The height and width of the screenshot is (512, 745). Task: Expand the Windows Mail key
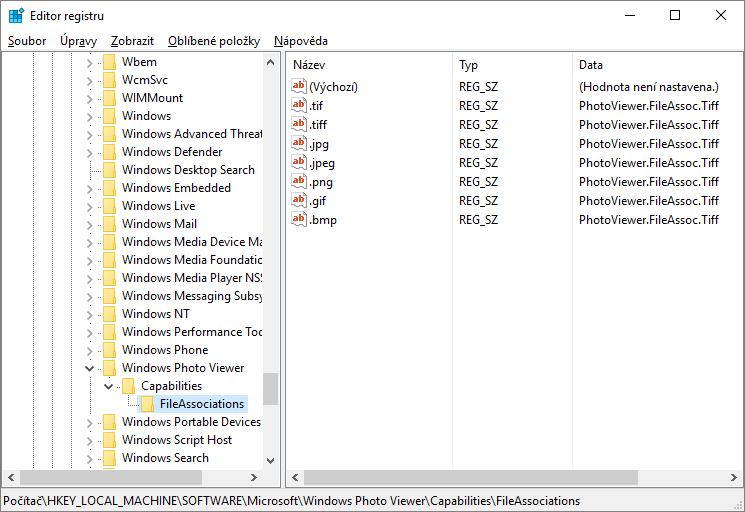point(89,224)
